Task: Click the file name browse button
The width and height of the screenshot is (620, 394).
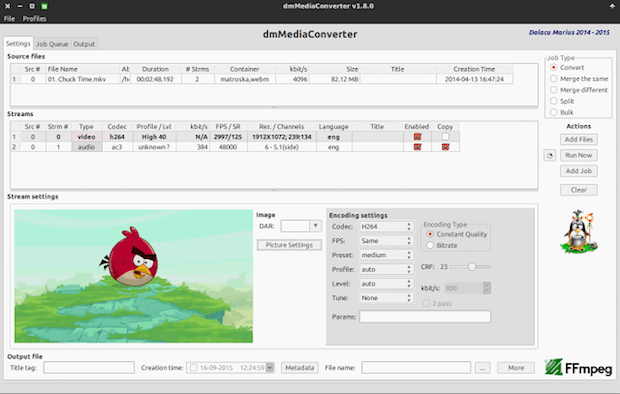Action: click(482, 367)
